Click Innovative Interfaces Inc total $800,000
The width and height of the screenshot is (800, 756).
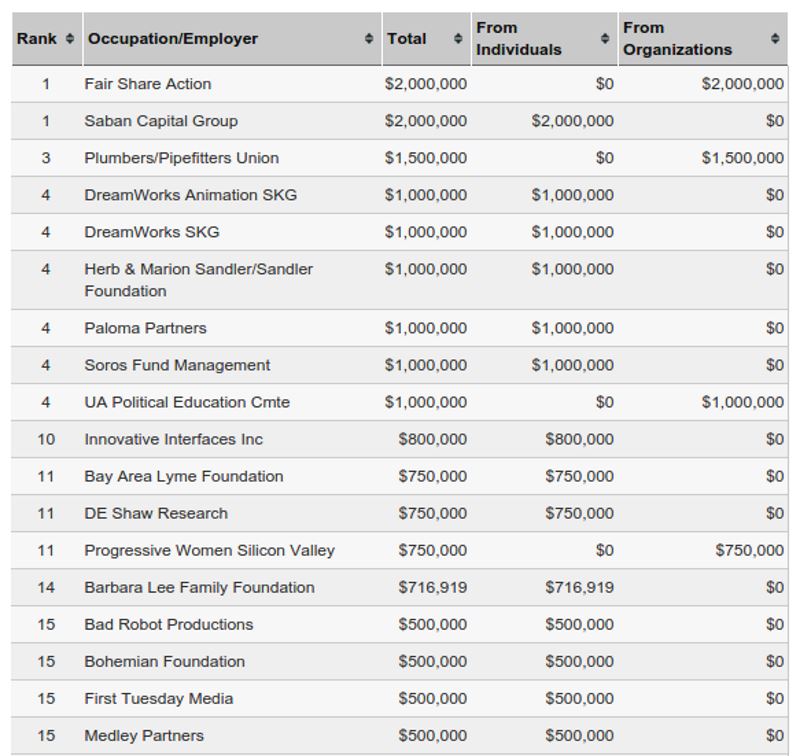[433, 439]
